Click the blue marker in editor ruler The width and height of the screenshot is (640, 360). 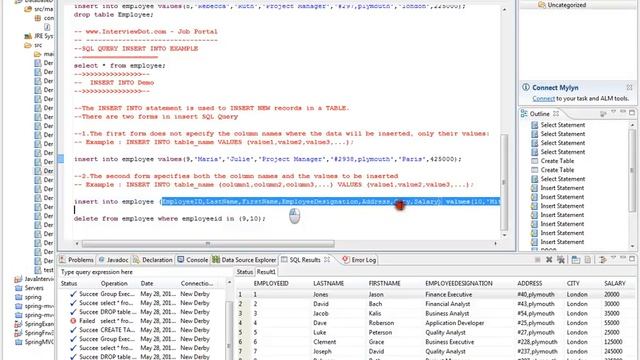(61, 159)
